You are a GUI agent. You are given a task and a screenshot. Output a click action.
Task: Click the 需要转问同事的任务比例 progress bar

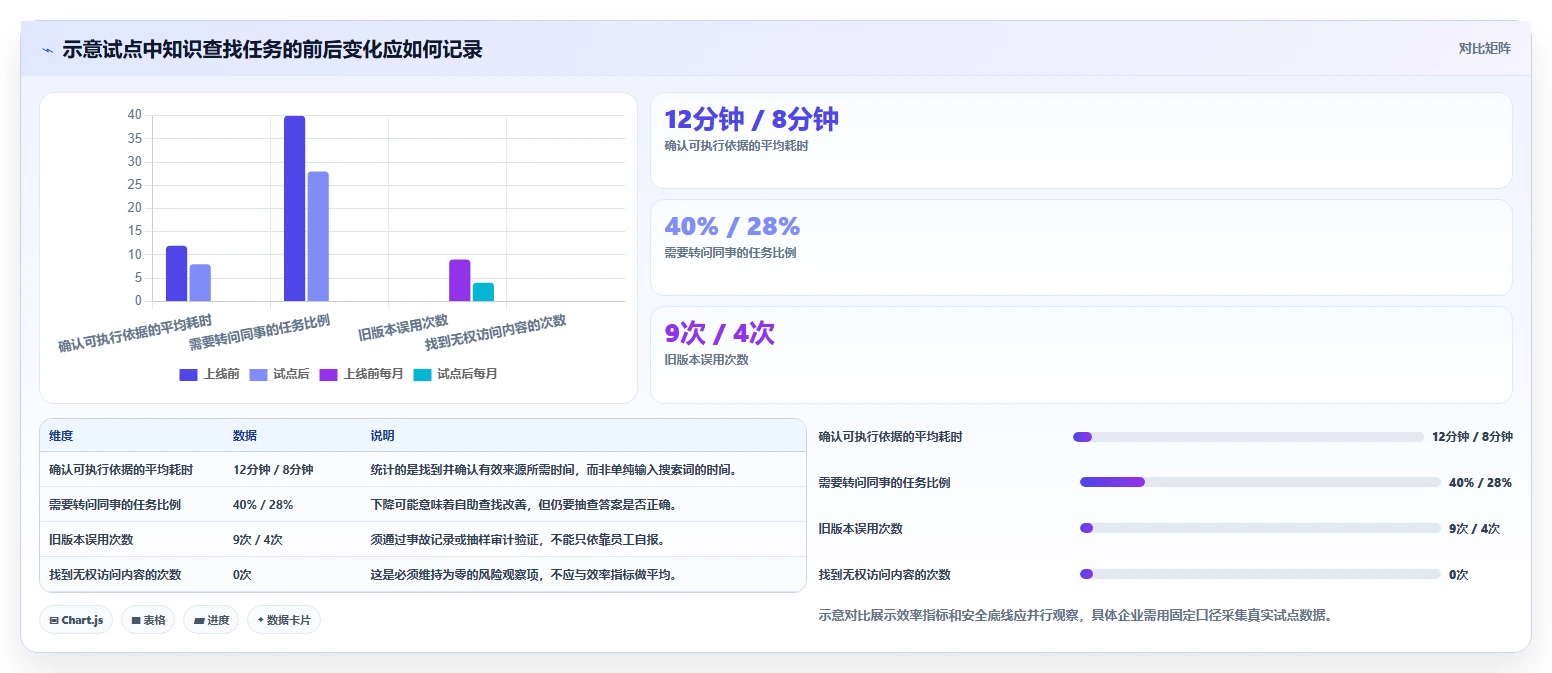1260,482
